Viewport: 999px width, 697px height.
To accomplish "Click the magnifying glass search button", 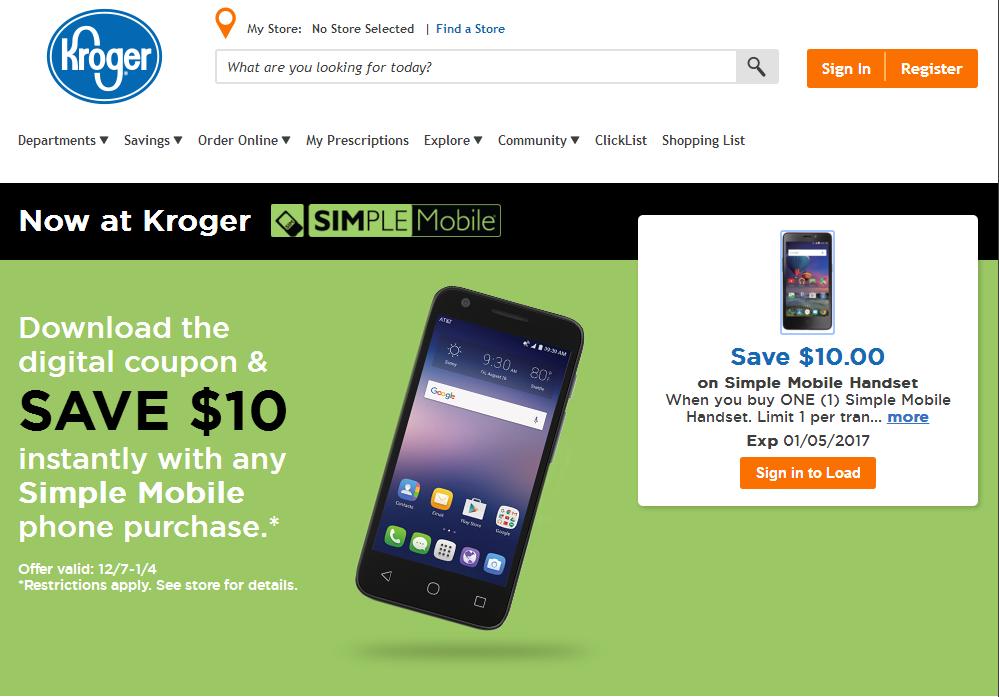I will [757, 66].
